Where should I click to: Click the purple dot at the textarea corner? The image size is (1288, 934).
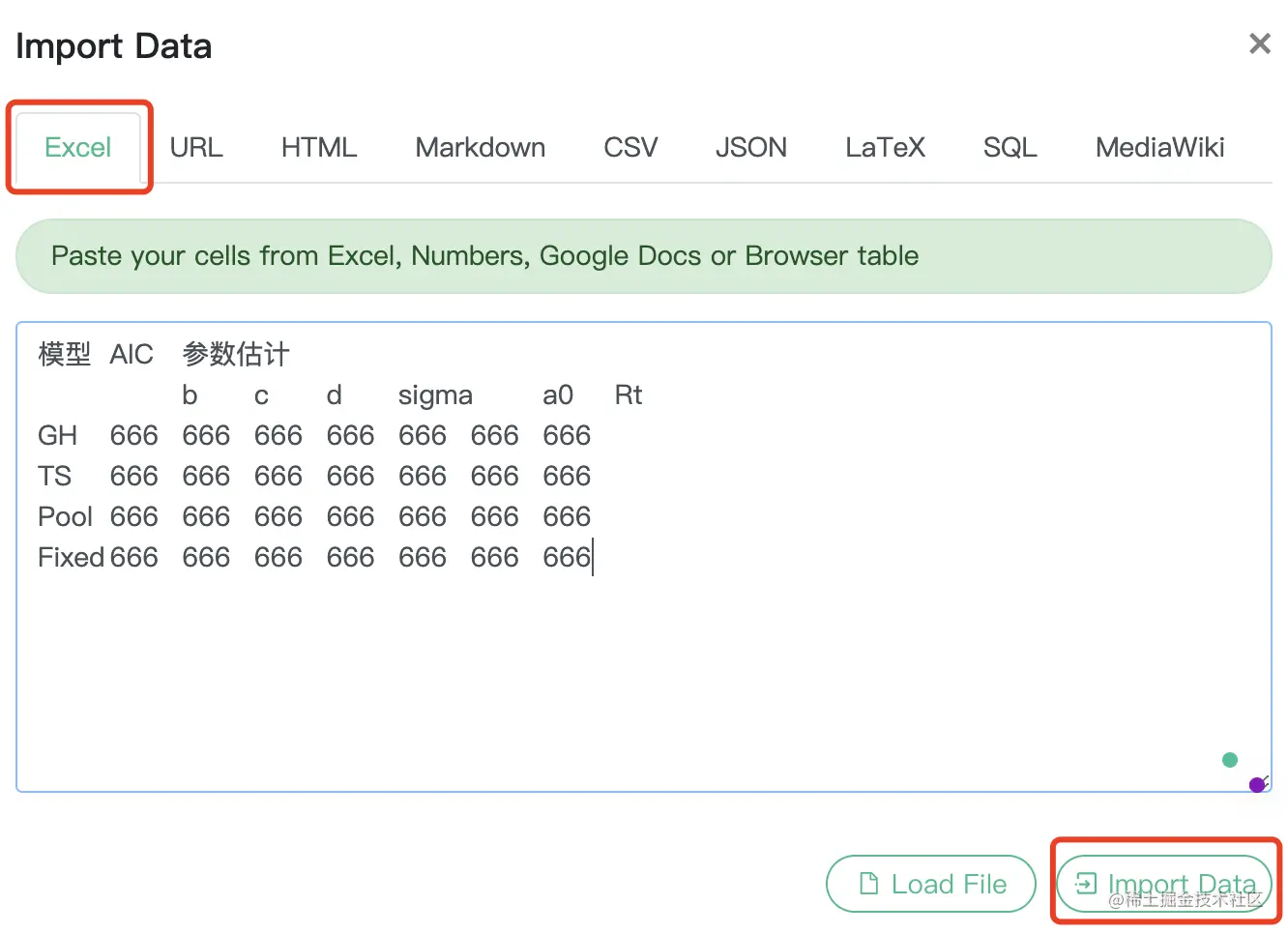1257,784
